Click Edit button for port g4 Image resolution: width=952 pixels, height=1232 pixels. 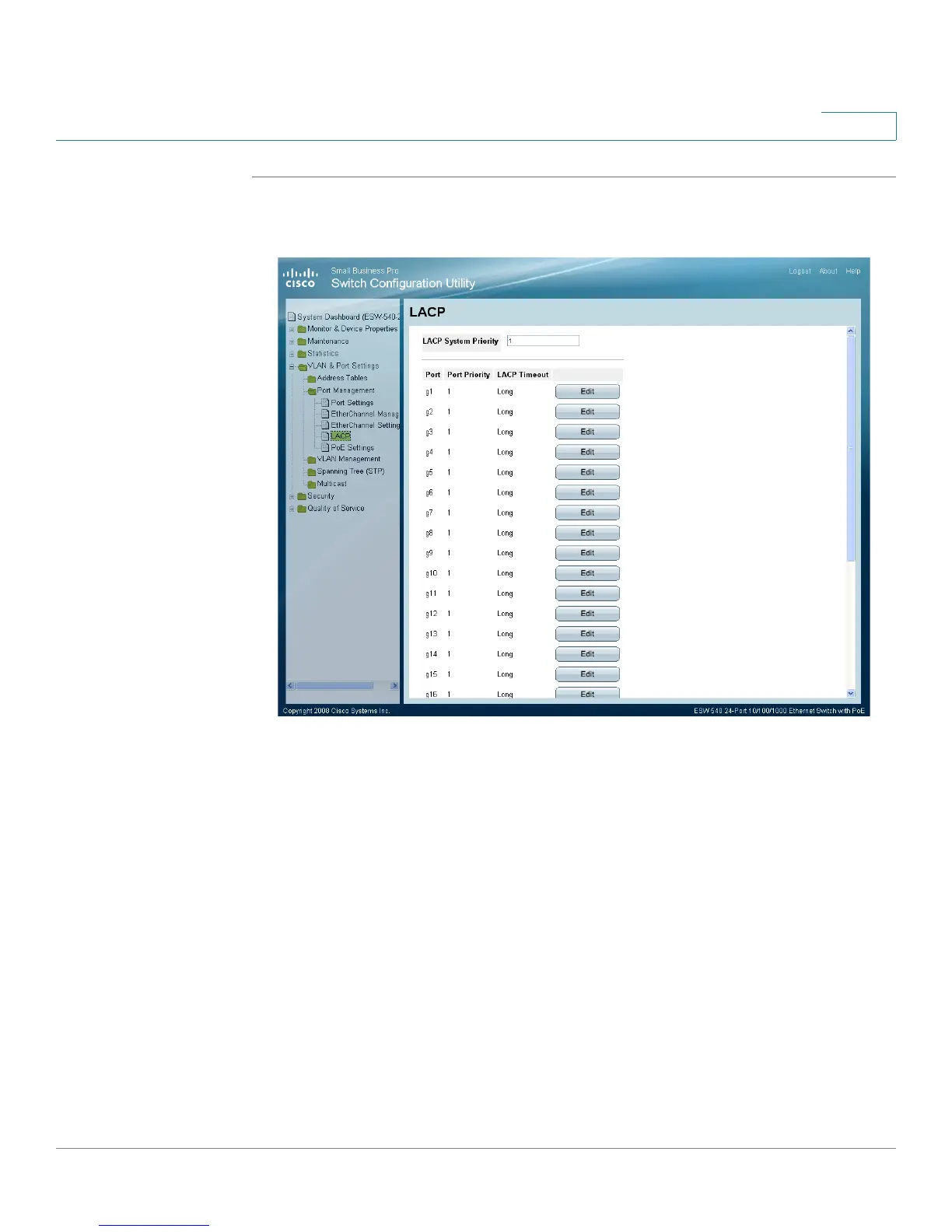click(x=587, y=453)
